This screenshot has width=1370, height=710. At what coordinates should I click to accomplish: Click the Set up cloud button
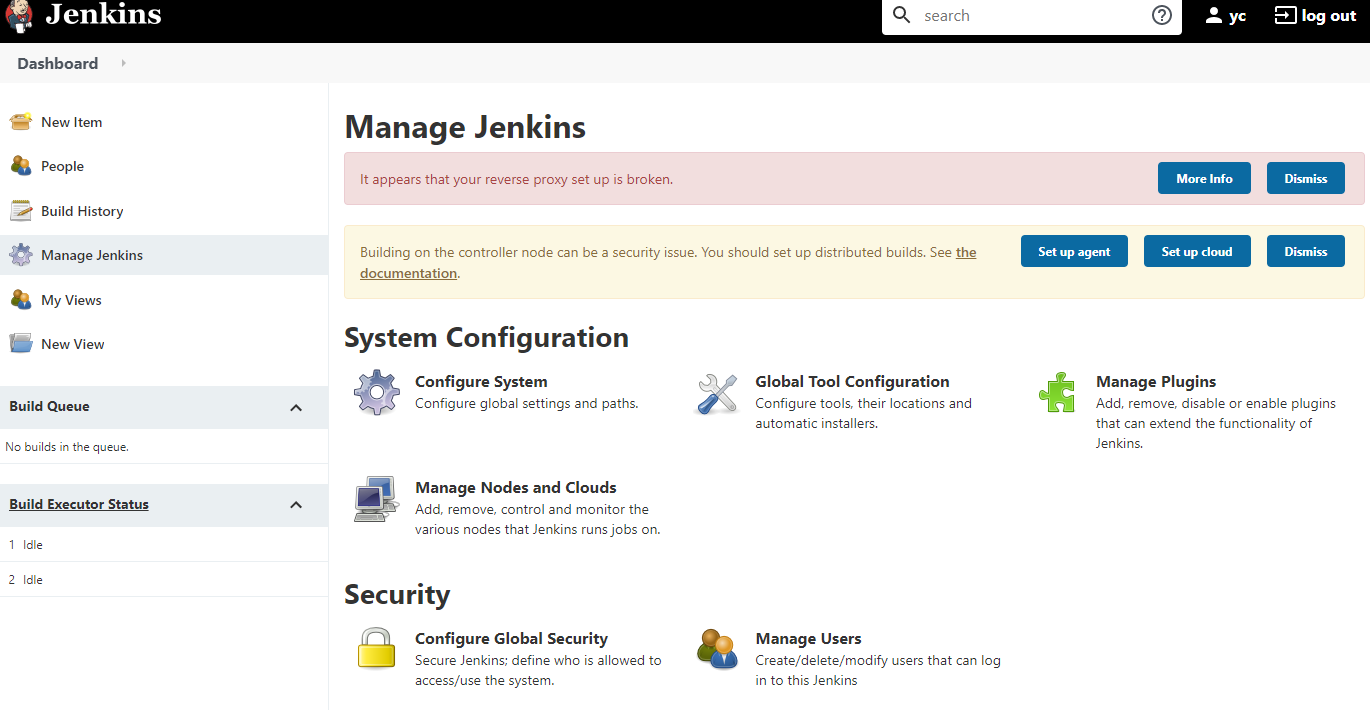pos(1197,251)
